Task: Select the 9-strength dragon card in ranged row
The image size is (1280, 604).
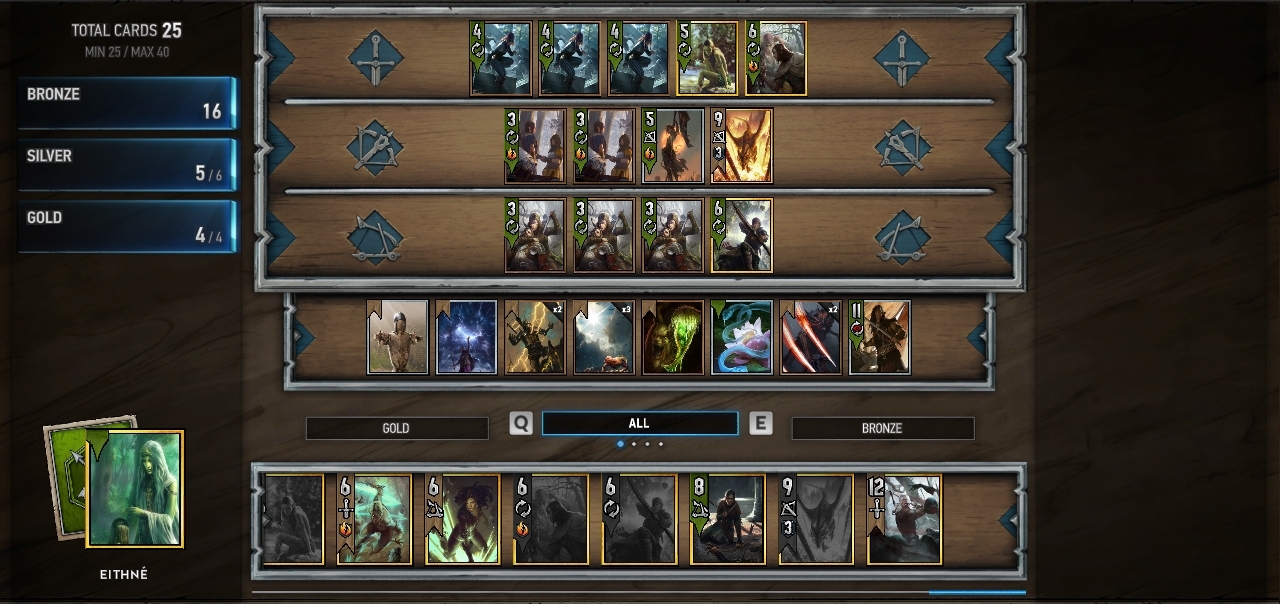Action: tap(741, 146)
